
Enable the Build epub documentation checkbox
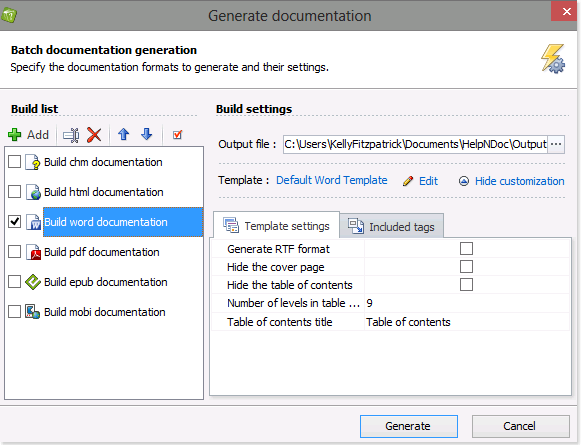click(x=14, y=282)
